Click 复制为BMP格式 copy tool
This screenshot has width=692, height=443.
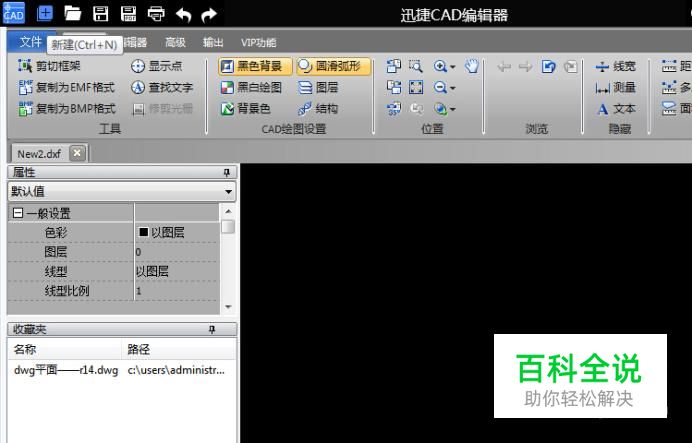click(x=67, y=109)
